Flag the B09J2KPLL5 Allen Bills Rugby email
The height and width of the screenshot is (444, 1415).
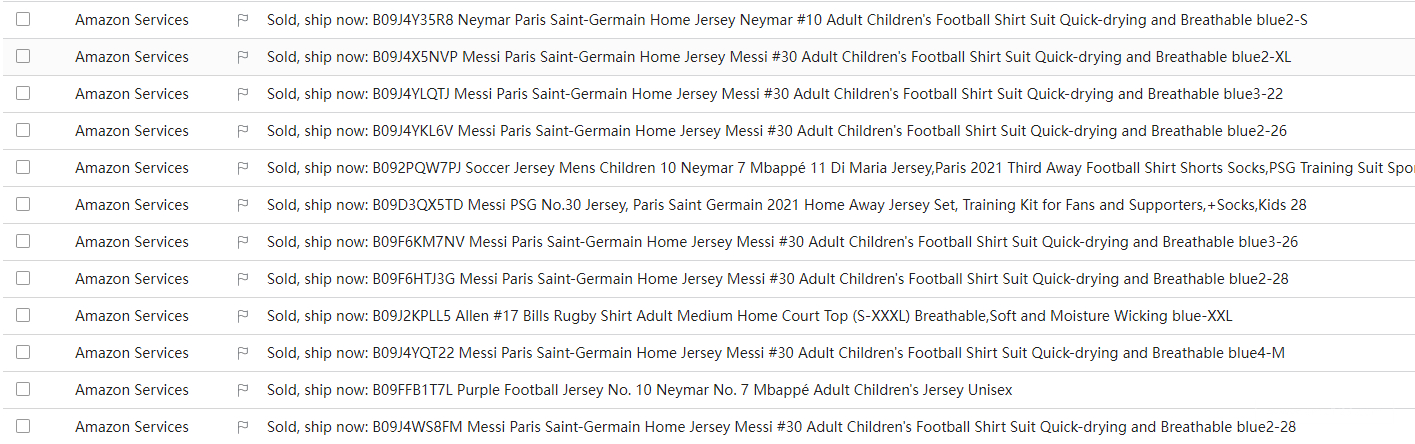(242, 316)
